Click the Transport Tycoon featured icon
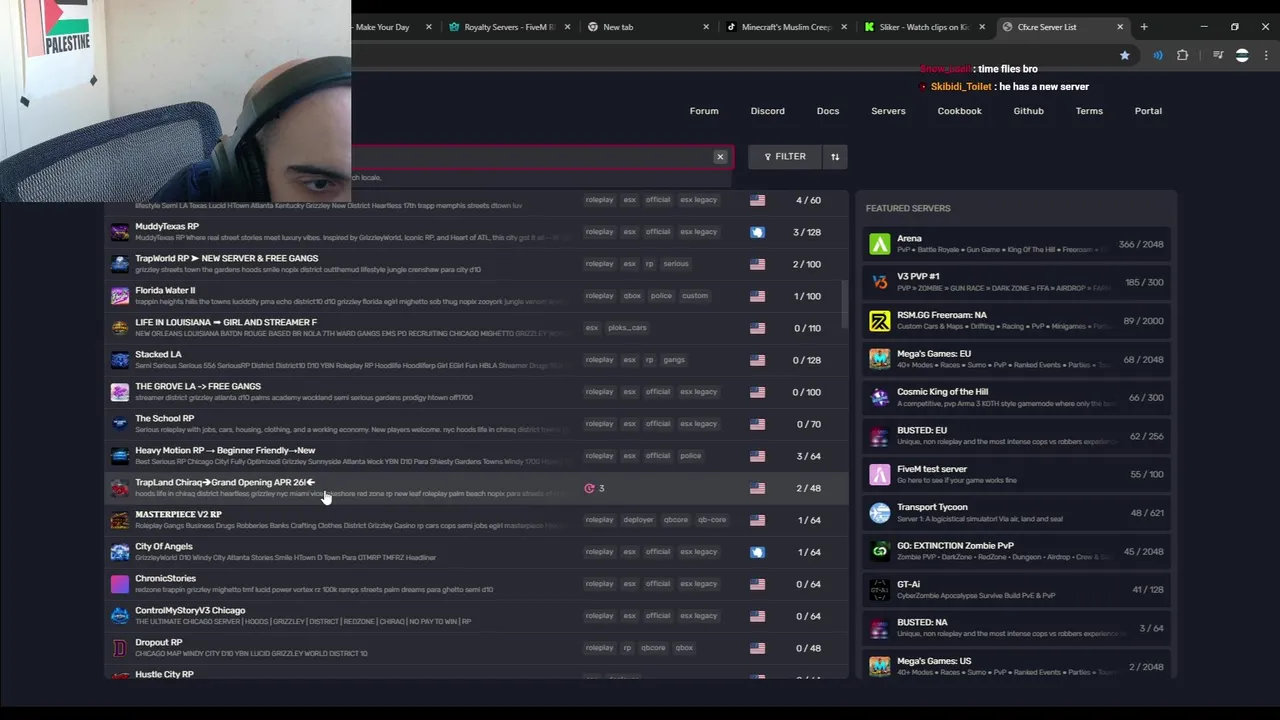 [880, 513]
